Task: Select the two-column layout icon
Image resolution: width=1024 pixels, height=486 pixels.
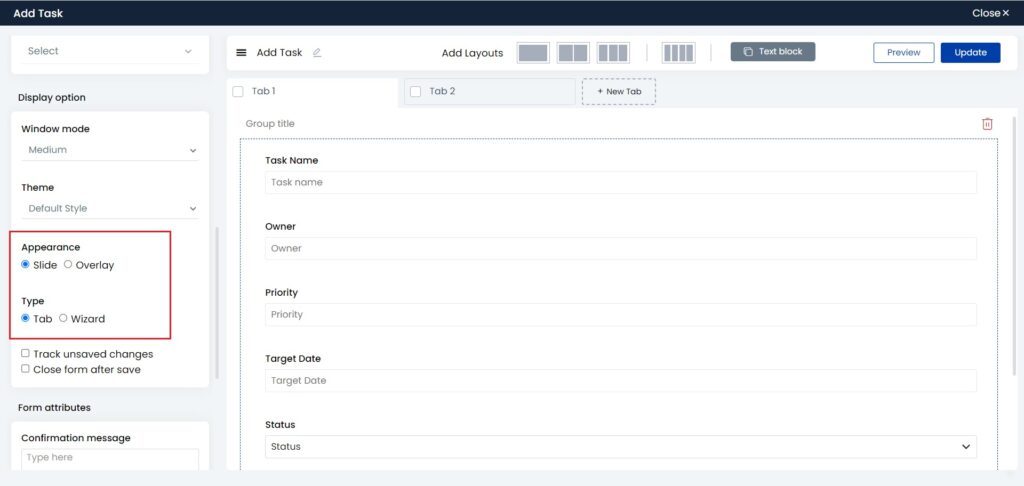Action: [x=573, y=53]
